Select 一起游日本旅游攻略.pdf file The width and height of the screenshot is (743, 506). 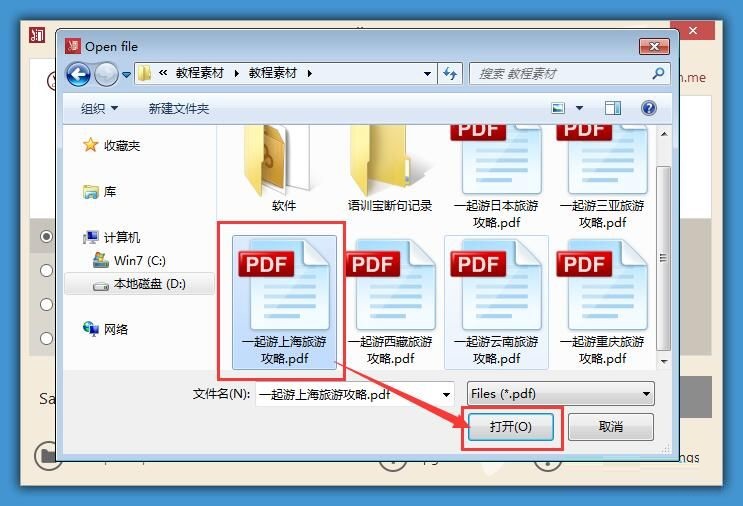pyautogui.click(x=496, y=177)
